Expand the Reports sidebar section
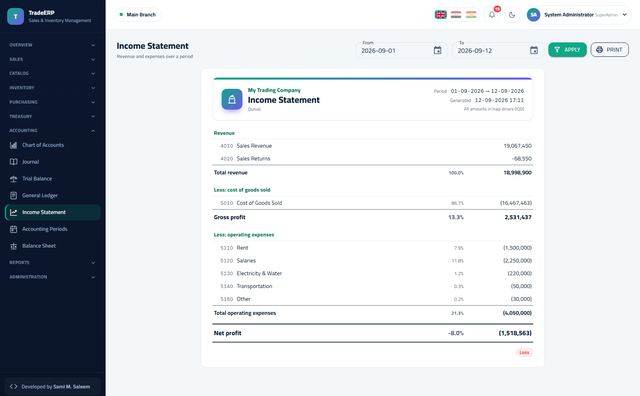Viewport: 640px width, 396px height. coord(52,263)
